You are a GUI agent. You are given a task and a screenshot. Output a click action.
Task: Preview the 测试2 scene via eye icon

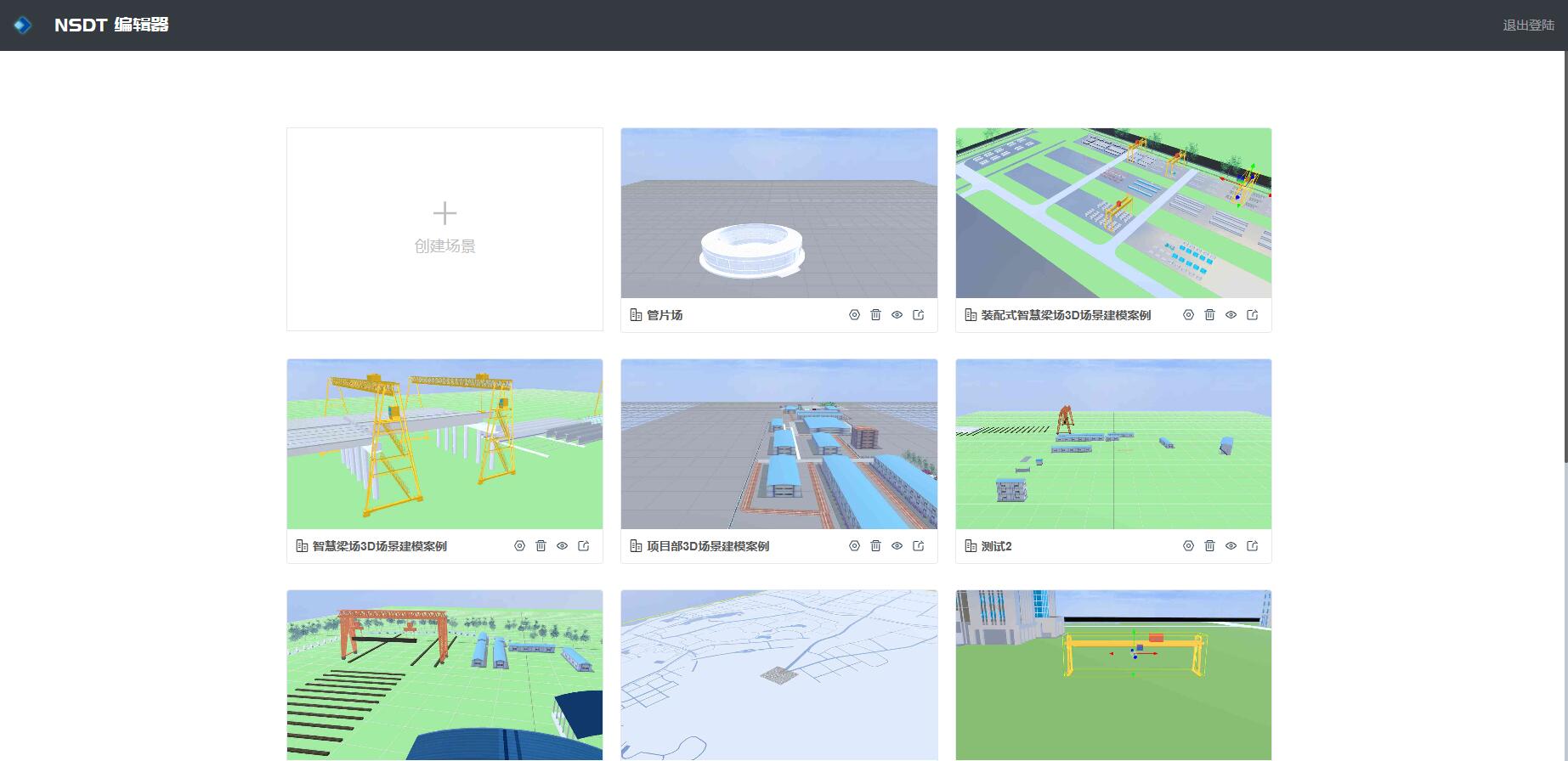coord(1231,546)
